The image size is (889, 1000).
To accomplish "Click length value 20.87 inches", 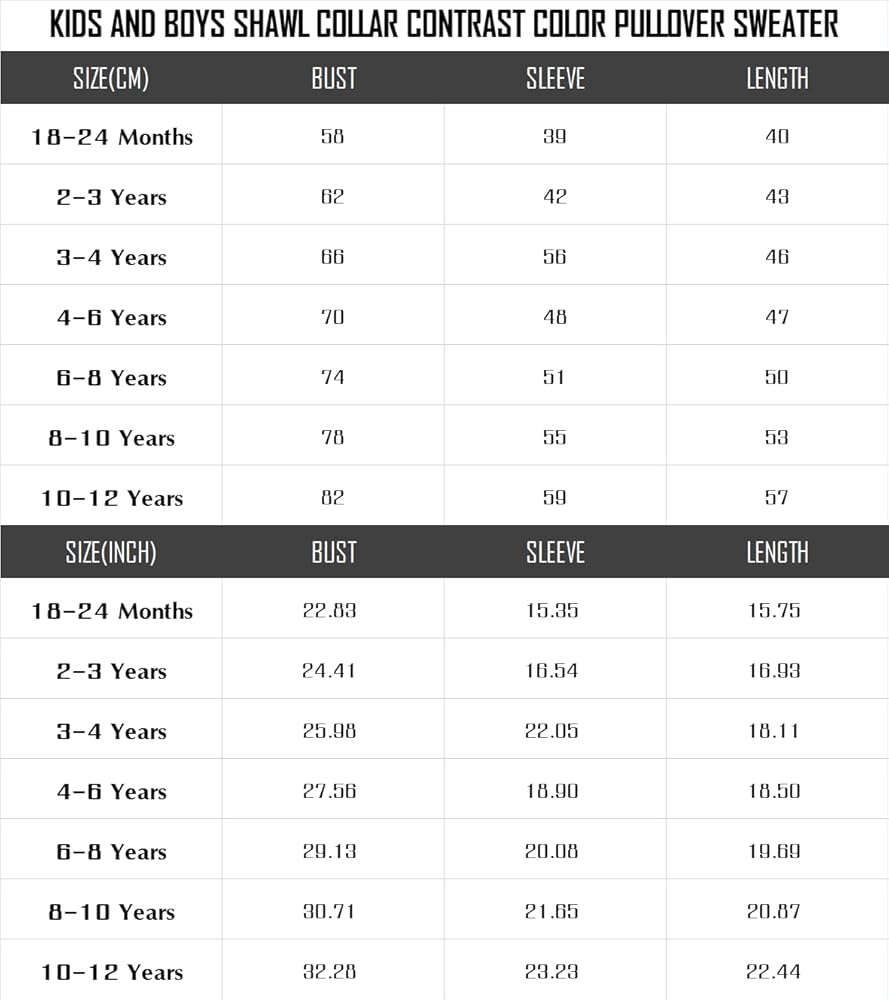I will (x=774, y=911).
